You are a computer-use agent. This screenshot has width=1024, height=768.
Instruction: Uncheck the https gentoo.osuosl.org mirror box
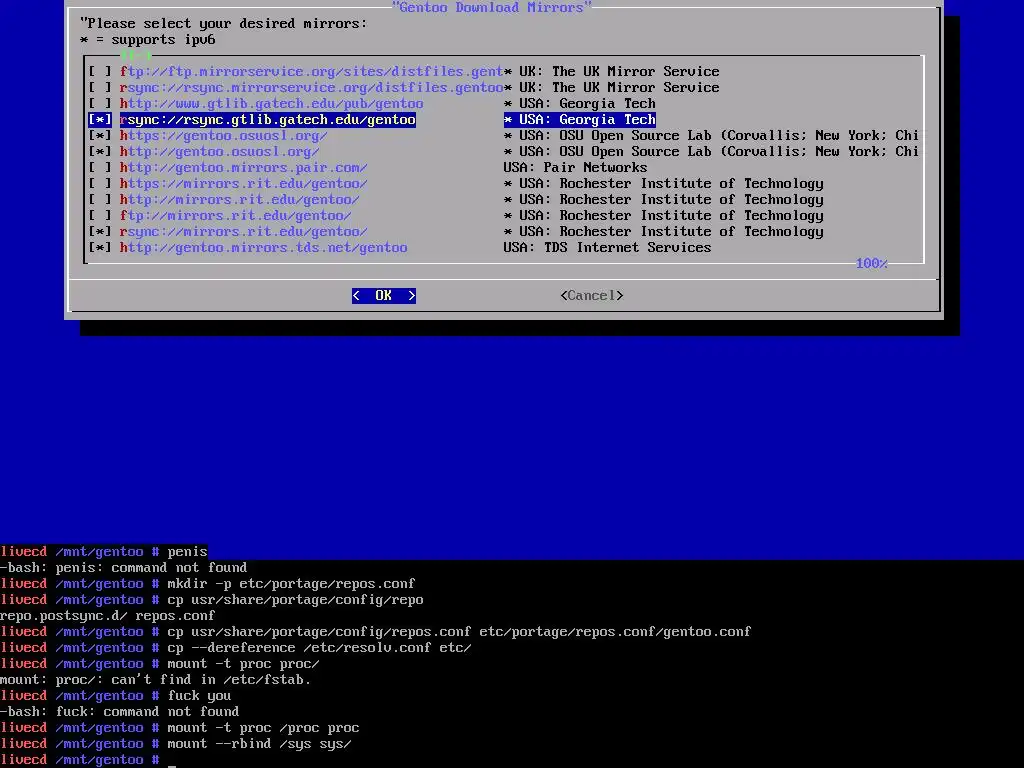100,135
